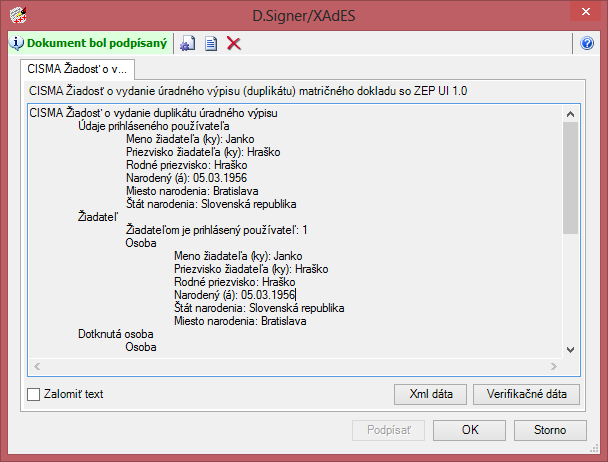The height and width of the screenshot is (462, 608).
Task: Click the info icon beside Dokument bol podpísaný
Action: pyautogui.click(x=17, y=43)
